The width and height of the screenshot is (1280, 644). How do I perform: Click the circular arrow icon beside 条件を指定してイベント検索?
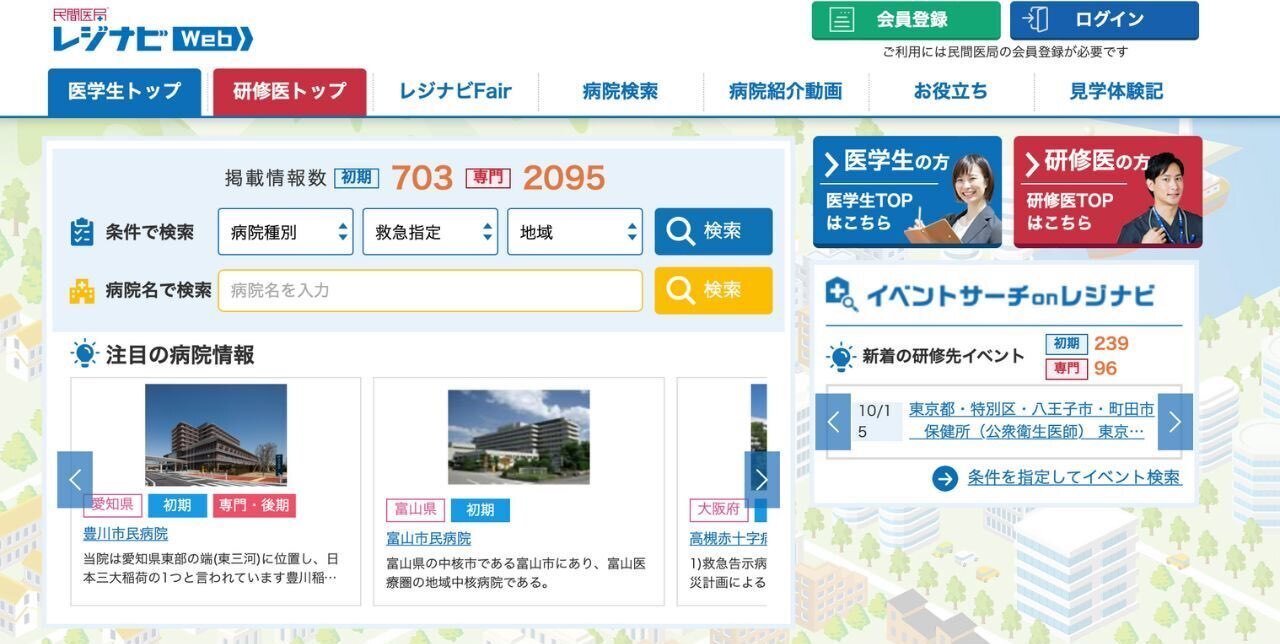(945, 478)
